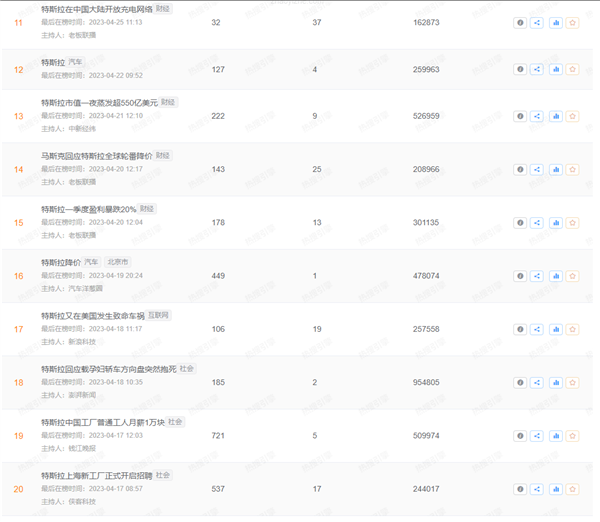600x522 pixels.
Task: Open topic 特斯拉上海新工厂正式开启招聘
Action: coord(96,475)
